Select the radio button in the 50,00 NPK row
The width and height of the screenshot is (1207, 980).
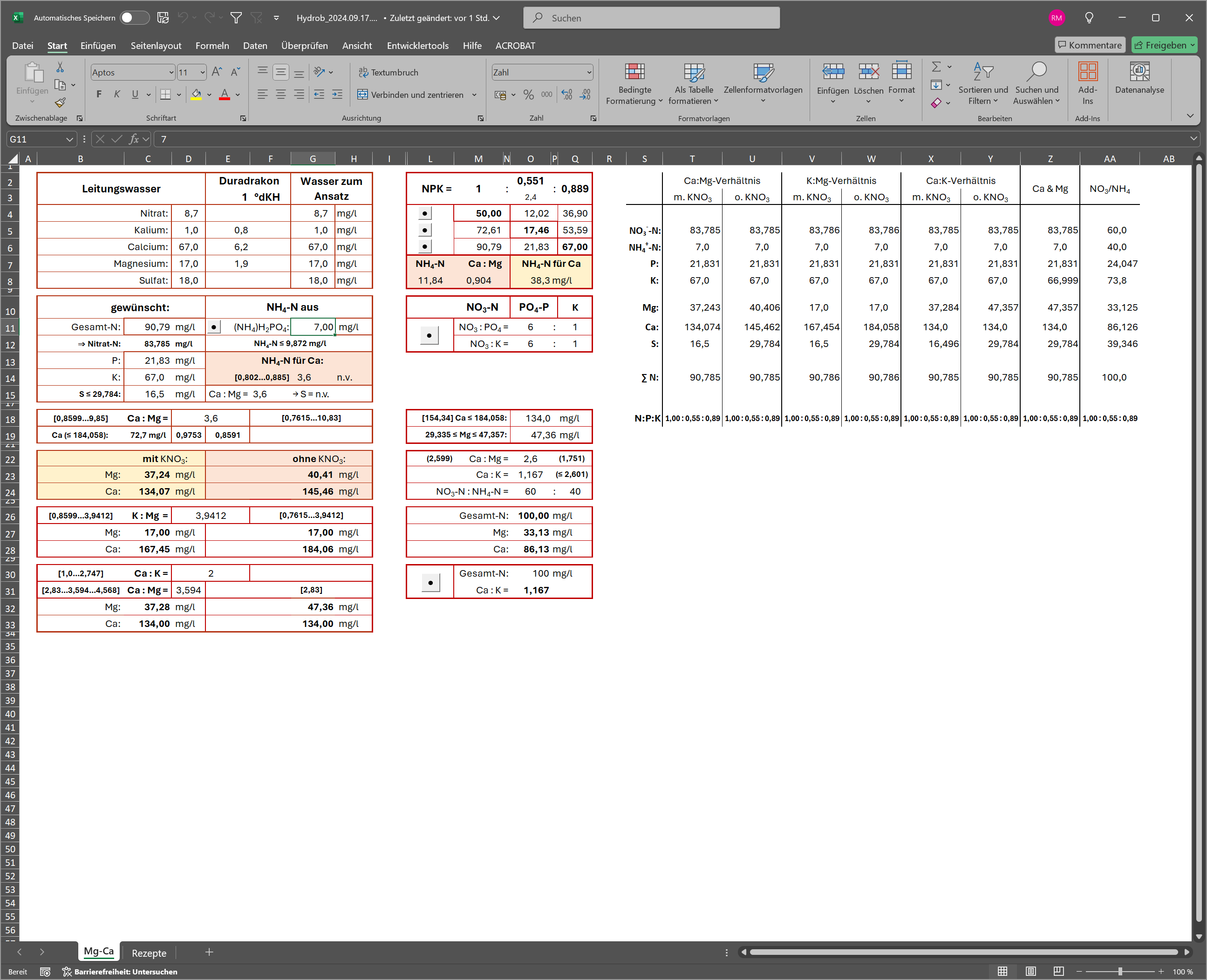tap(424, 213)
